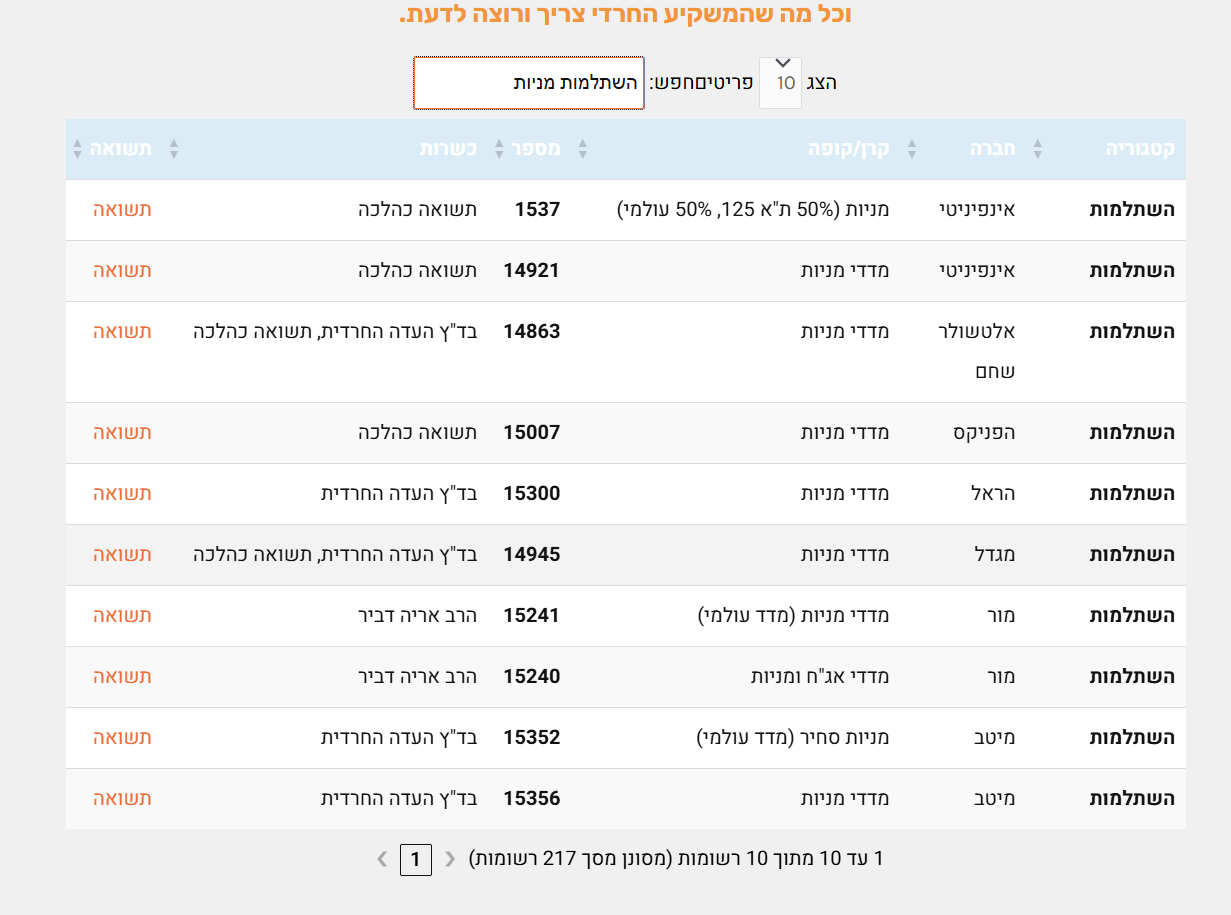Open תשואה for מור fund 15241
1231x915 pixels.
[121, 616]
